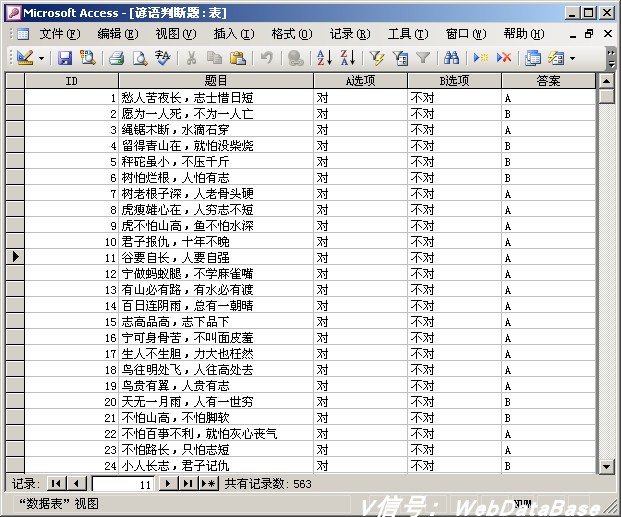The width and height of the screenshot is (621, 517).
Task: Click the New Object icon
Action: pos(556,58)
